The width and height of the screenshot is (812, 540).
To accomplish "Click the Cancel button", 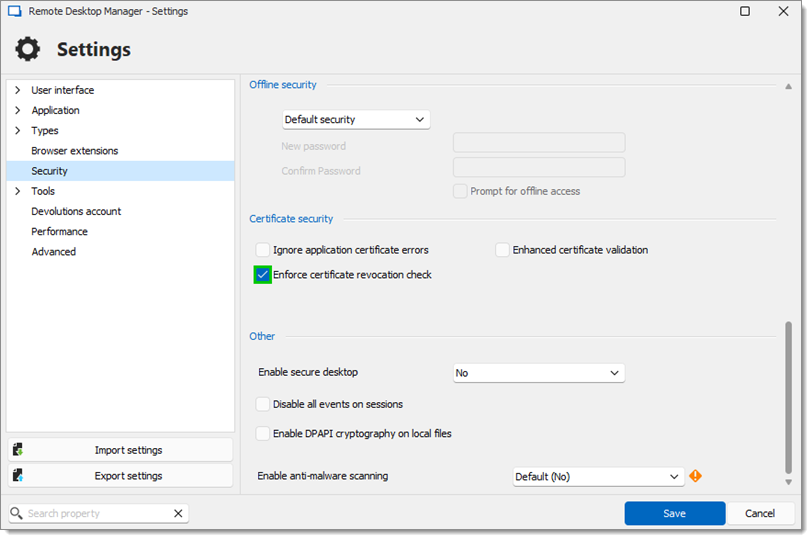I will coord(760,513).
